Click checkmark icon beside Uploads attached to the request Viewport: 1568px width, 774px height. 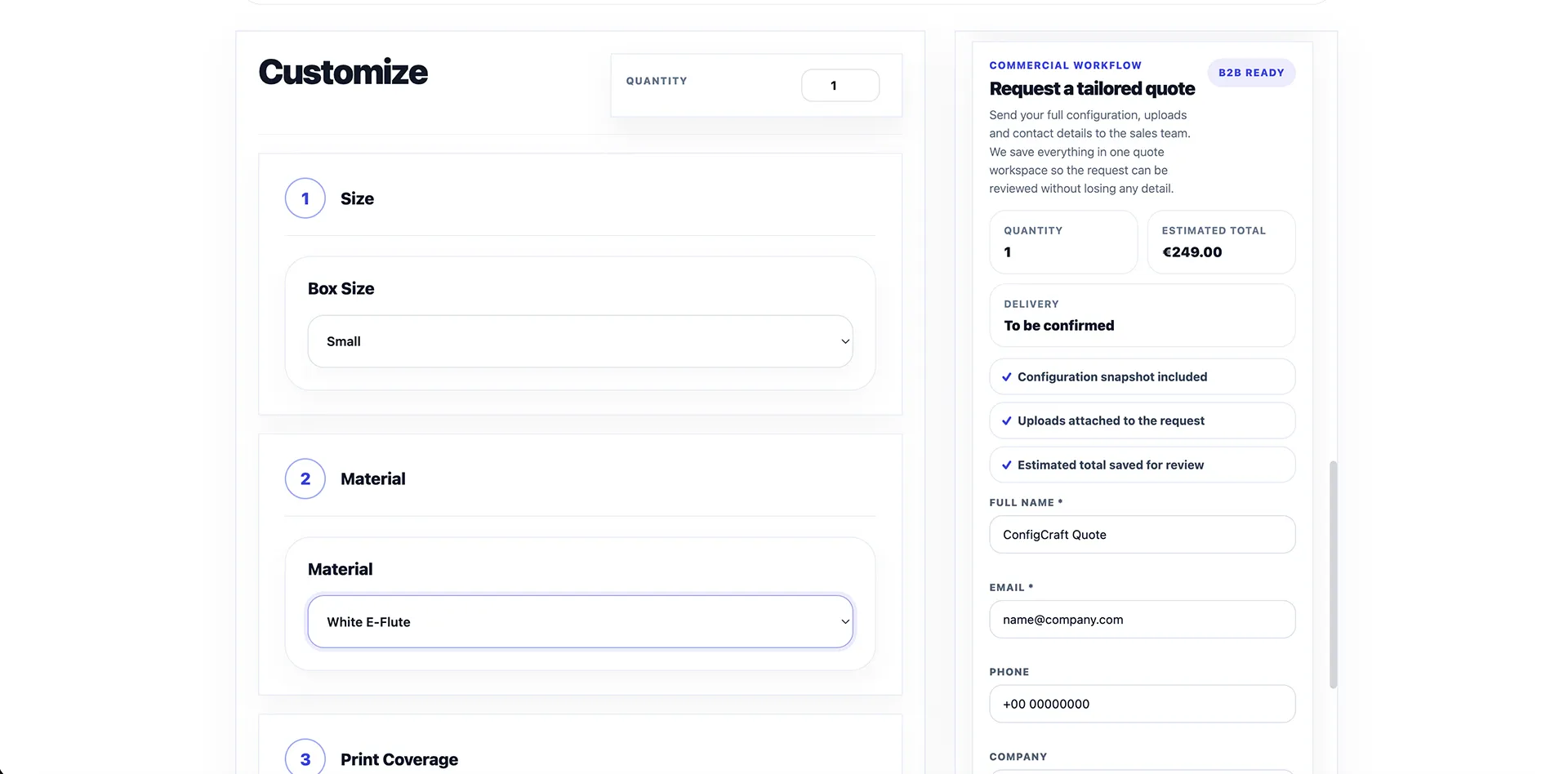1007,421
